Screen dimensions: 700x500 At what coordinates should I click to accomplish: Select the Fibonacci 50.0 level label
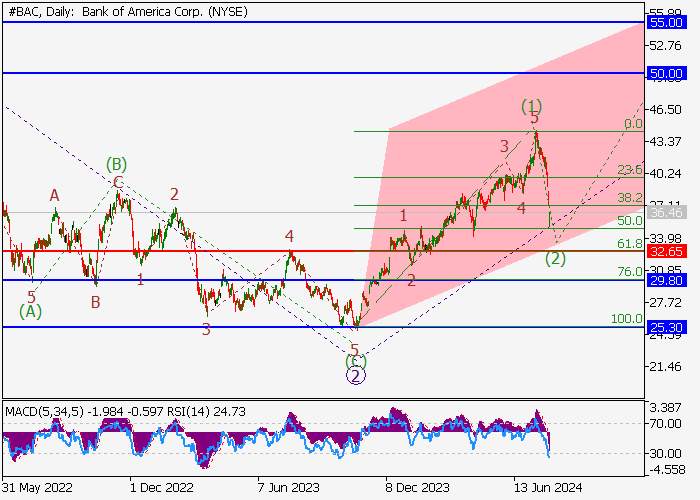pyautogui.click(x=630, y=221)
